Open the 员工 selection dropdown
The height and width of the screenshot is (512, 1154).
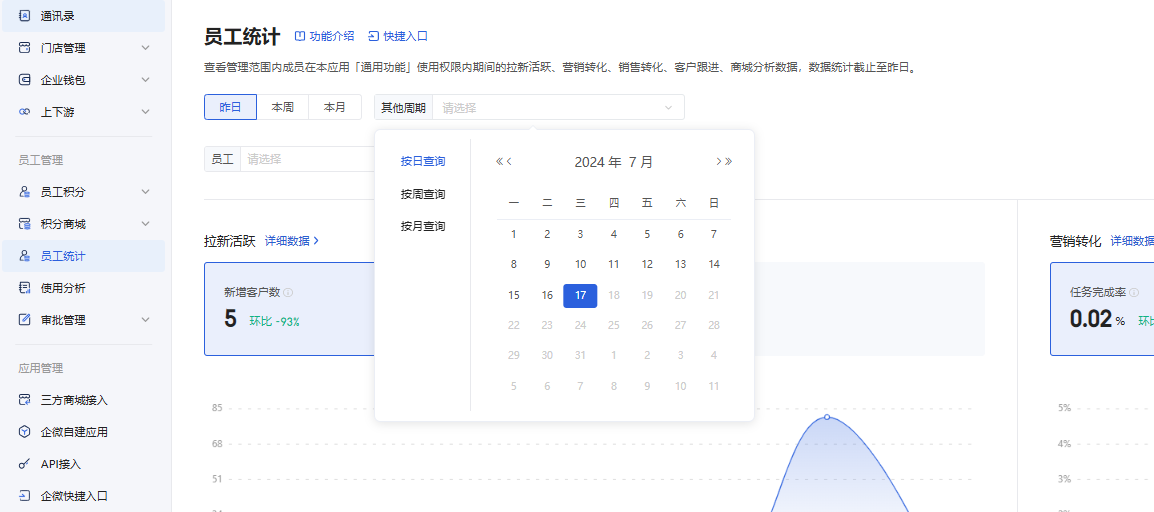coord(309,159)
